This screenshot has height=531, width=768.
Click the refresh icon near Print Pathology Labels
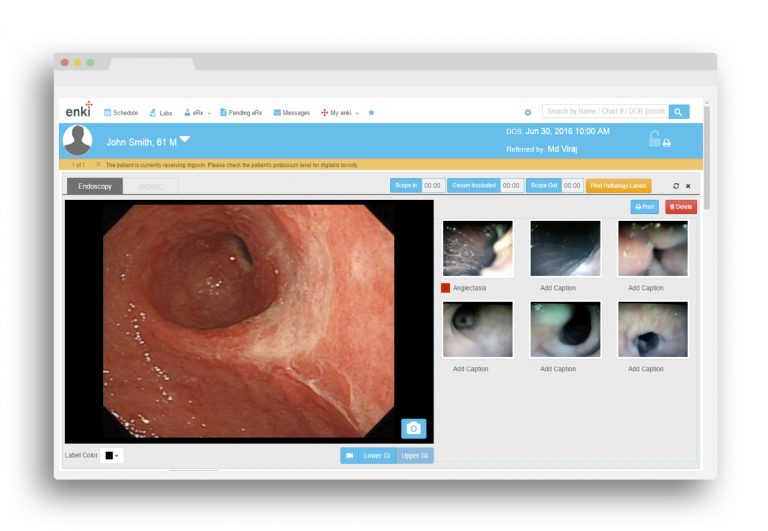point(676,186)
